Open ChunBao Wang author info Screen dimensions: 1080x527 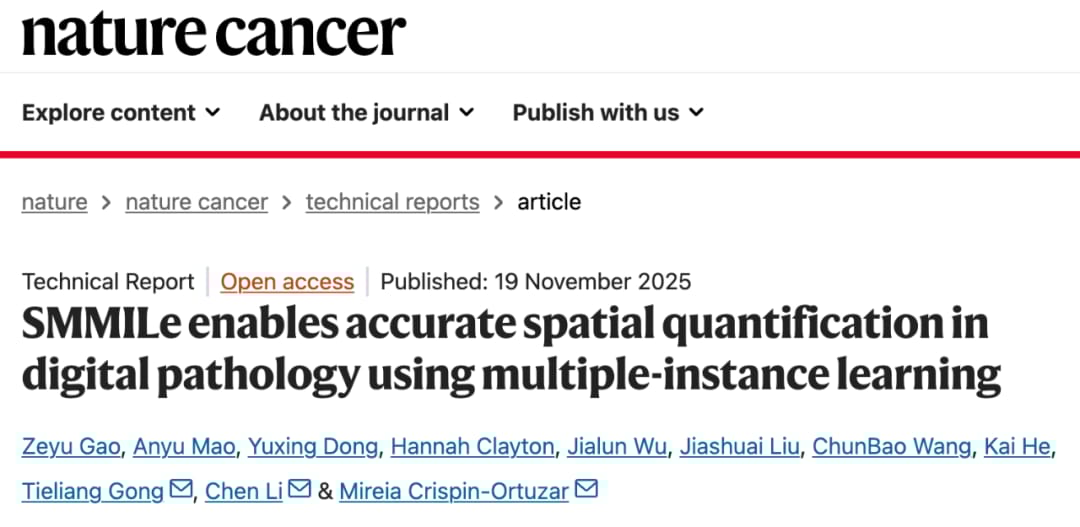[x=891, y=446]
